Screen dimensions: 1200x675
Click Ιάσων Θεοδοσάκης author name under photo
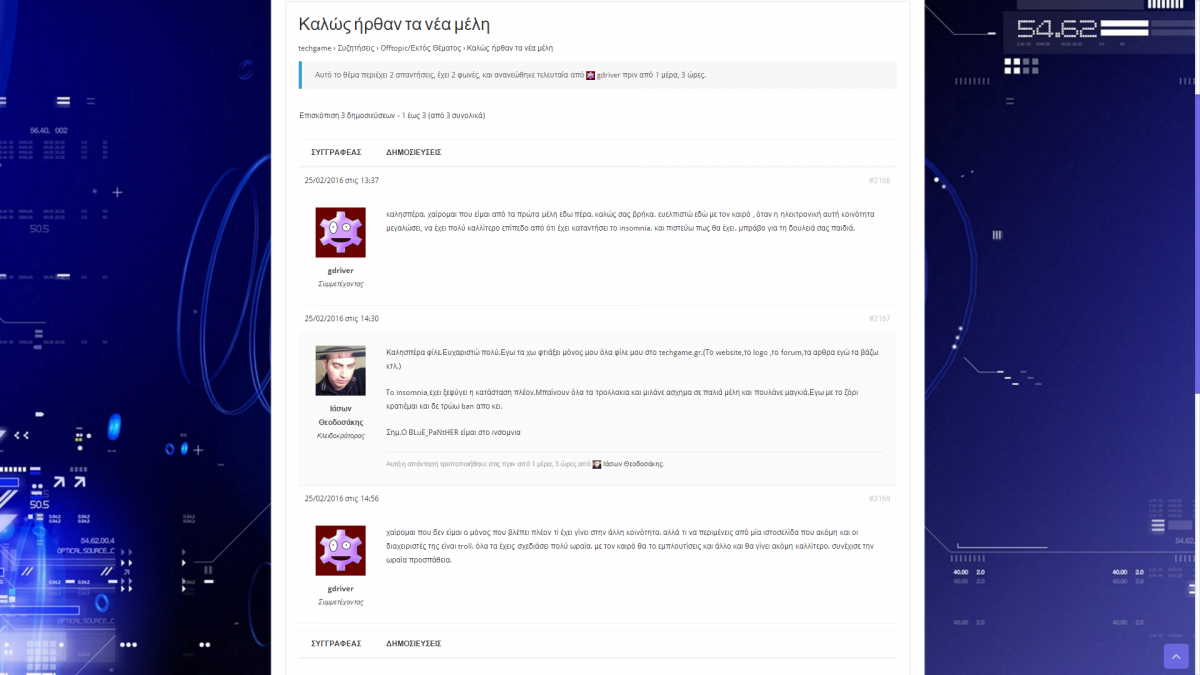tap(340, 415)
